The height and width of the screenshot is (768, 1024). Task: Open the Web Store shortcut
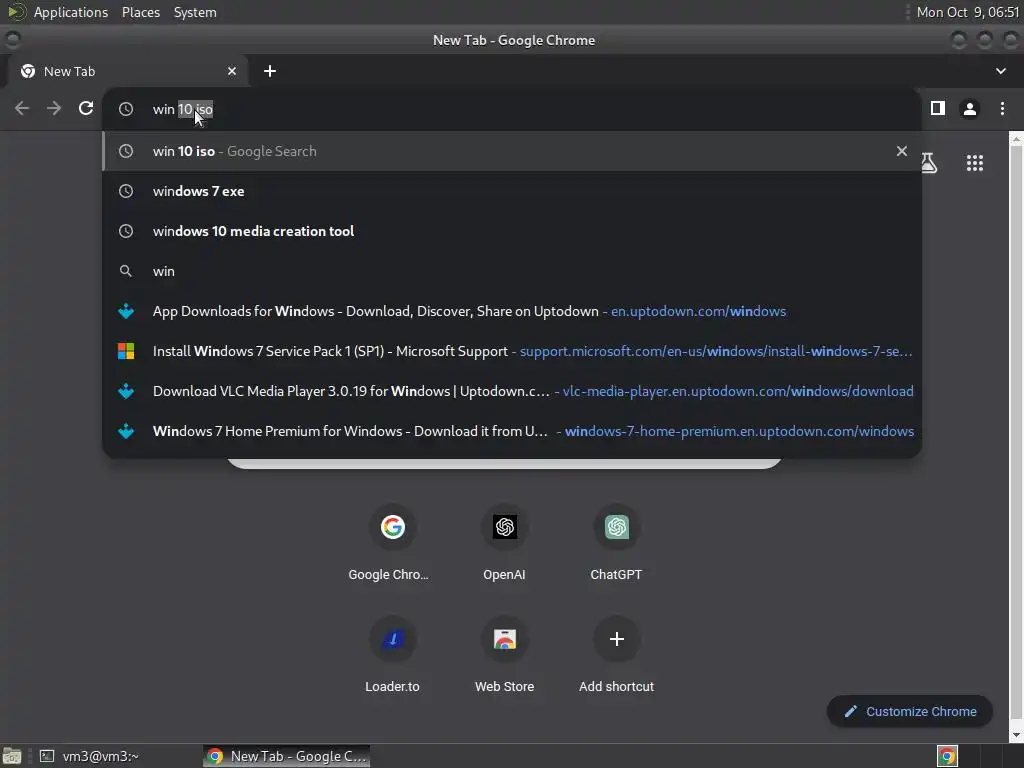pyautogui.click(x=504, y=654)
